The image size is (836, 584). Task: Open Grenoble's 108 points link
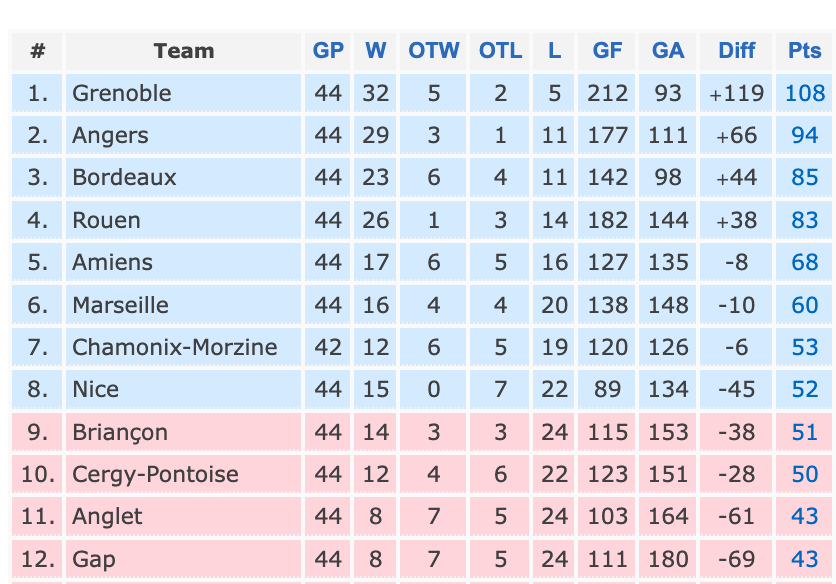tap(805, 93)
